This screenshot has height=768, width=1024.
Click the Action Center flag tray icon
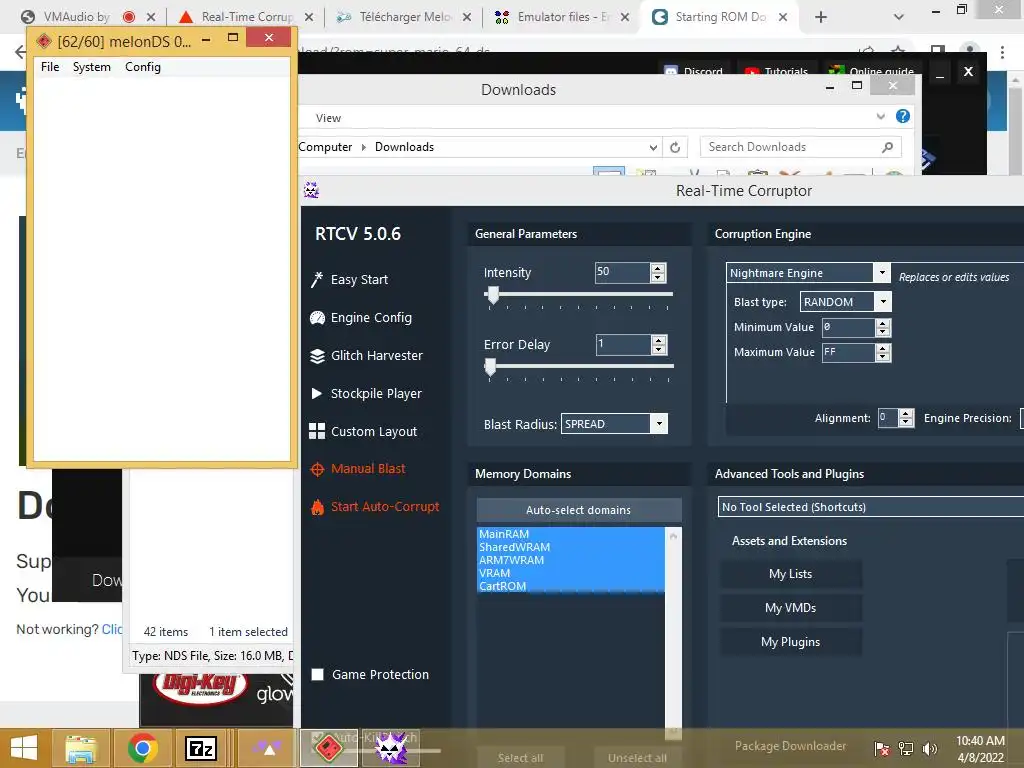pyautogui.click(x=882, y=748)
